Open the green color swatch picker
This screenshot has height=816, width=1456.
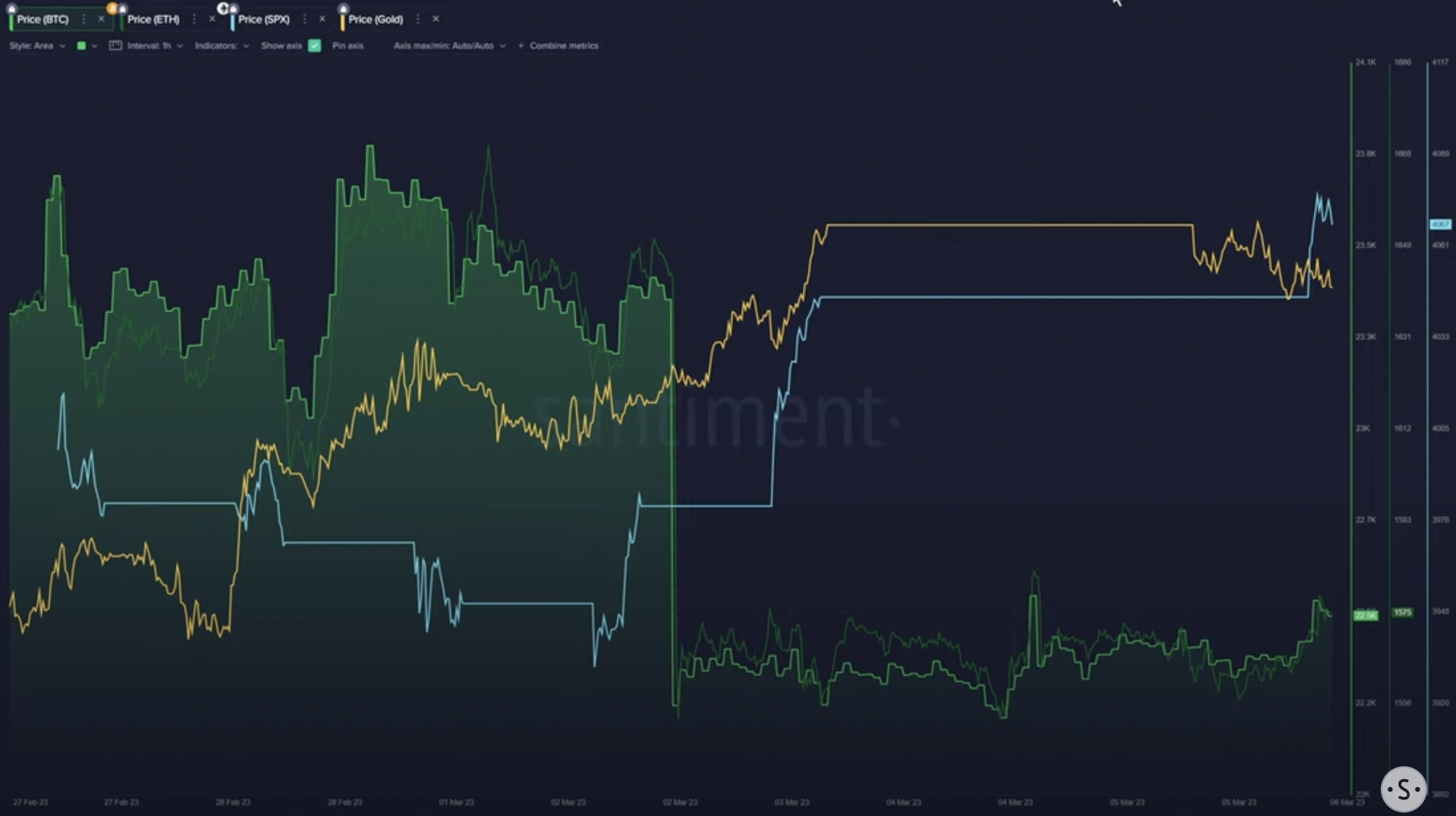87,46
